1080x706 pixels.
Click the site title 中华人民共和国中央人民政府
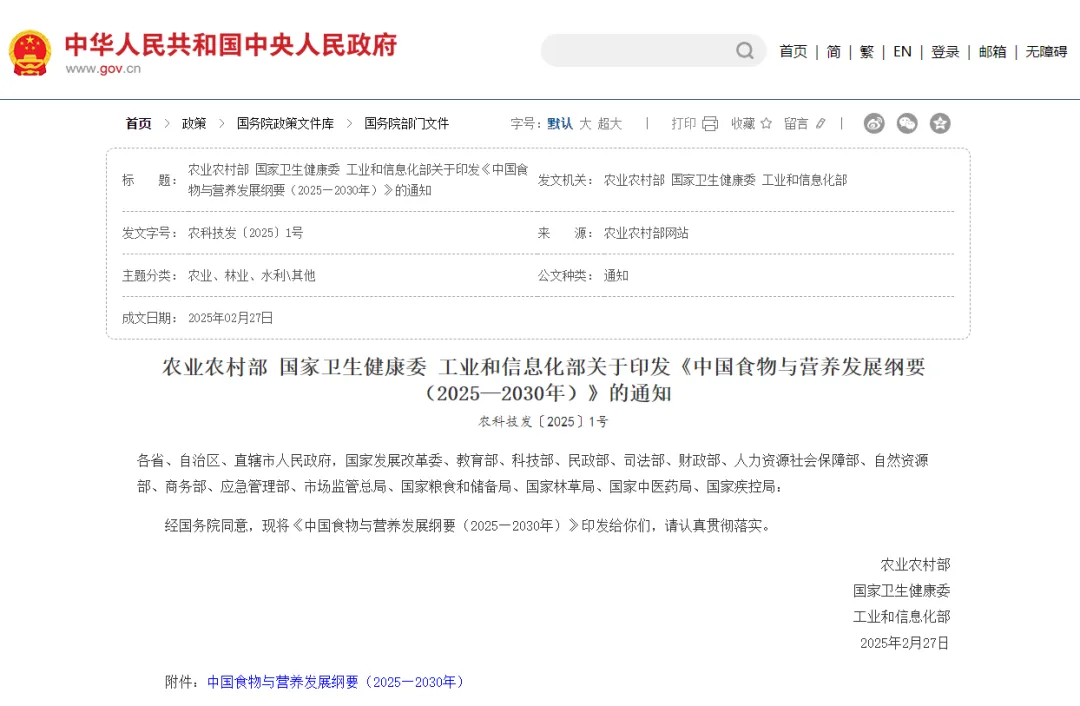click(231, 45)
